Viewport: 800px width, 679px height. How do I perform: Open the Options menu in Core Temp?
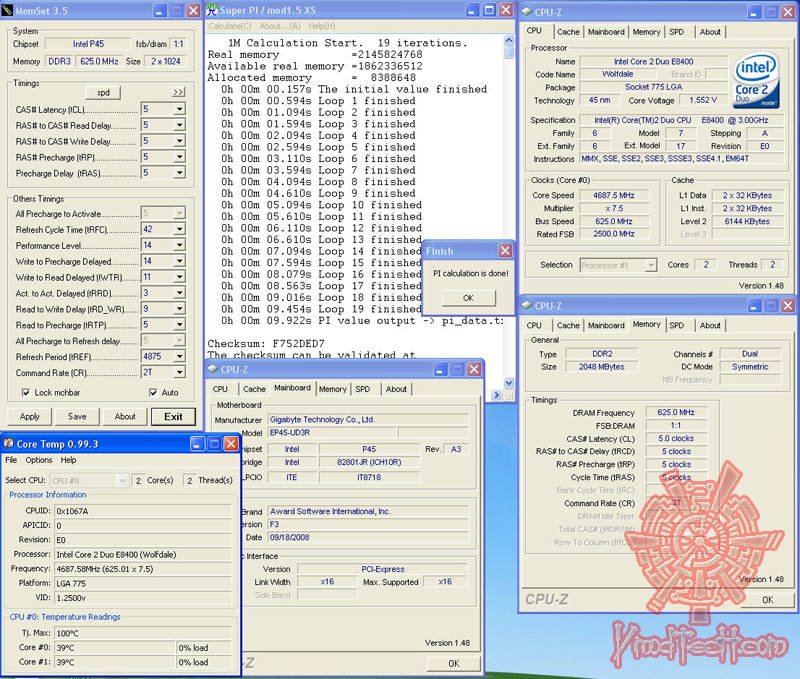(40, 459)
